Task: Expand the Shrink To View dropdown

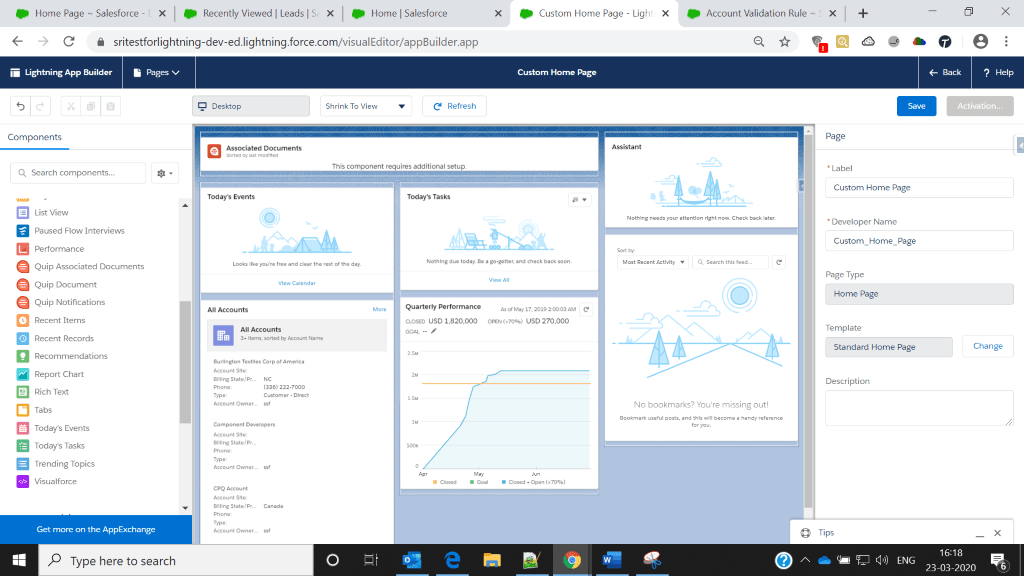Action: coord(365,106)
